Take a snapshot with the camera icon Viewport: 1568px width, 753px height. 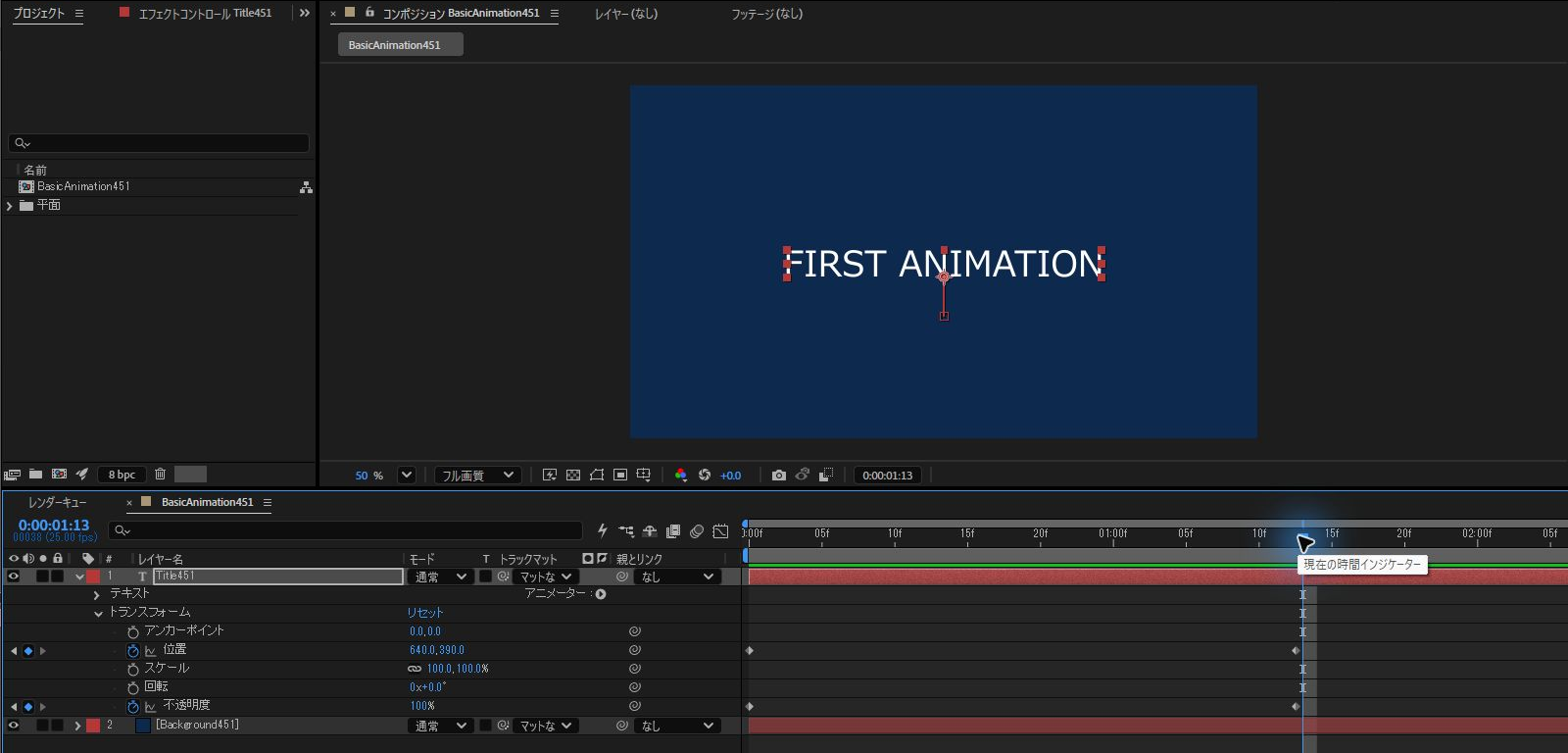click(779, 476)
